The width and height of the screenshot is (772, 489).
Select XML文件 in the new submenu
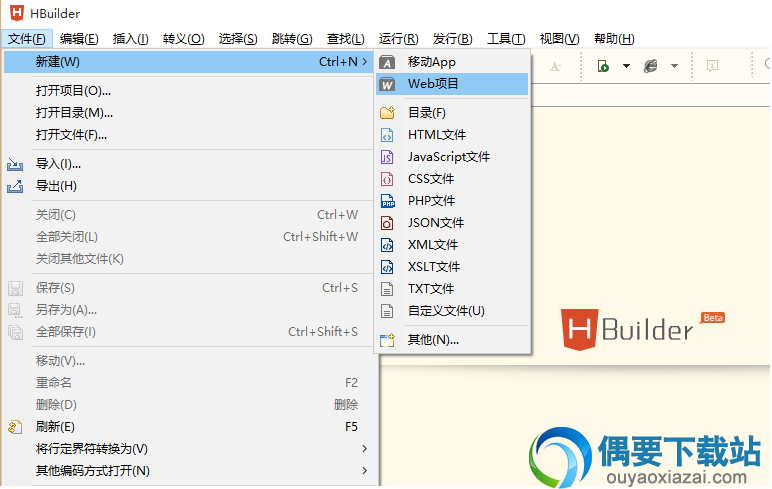tap(452, 245)
